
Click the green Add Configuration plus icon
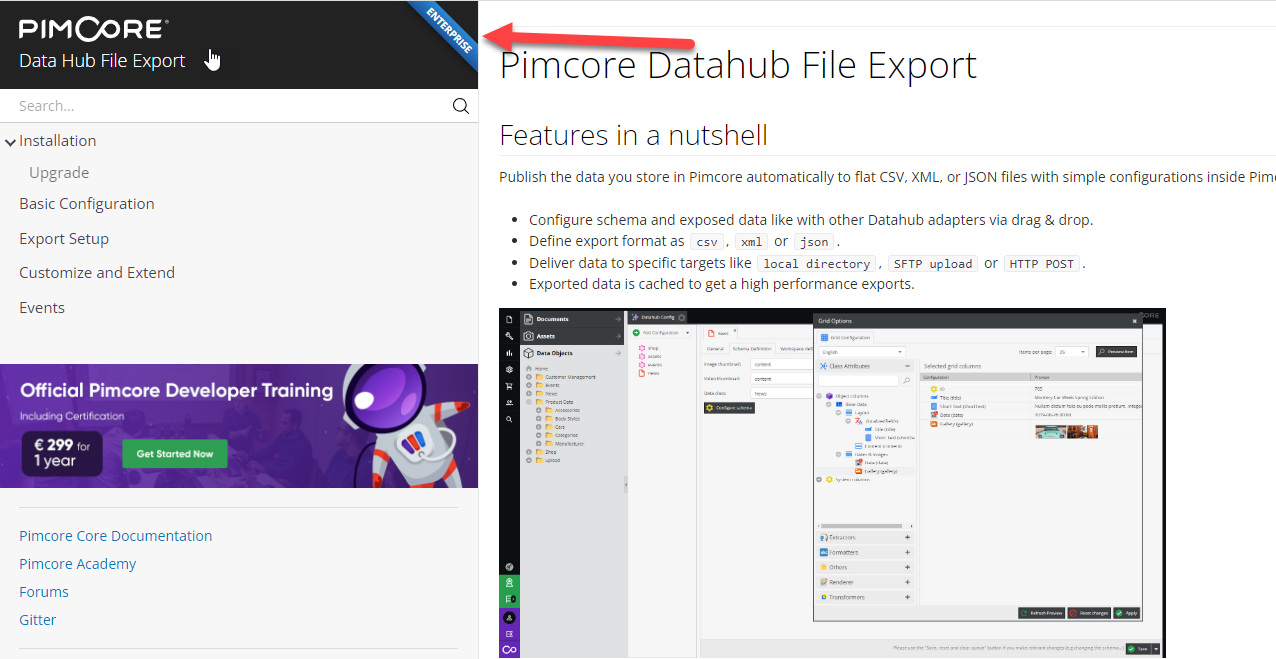[x=636, y=332]
